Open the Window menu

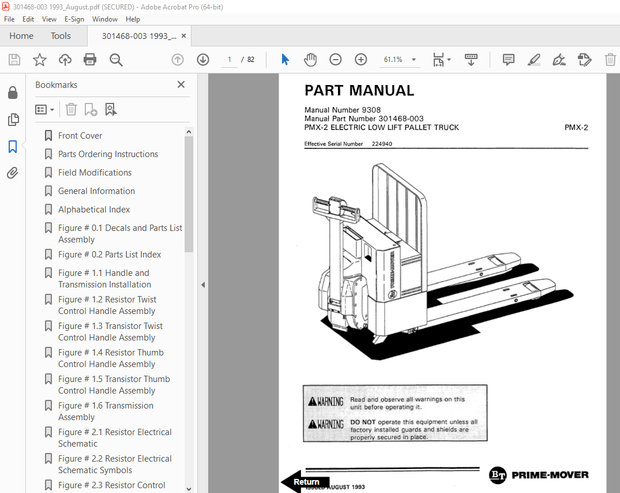coord(105,19)
